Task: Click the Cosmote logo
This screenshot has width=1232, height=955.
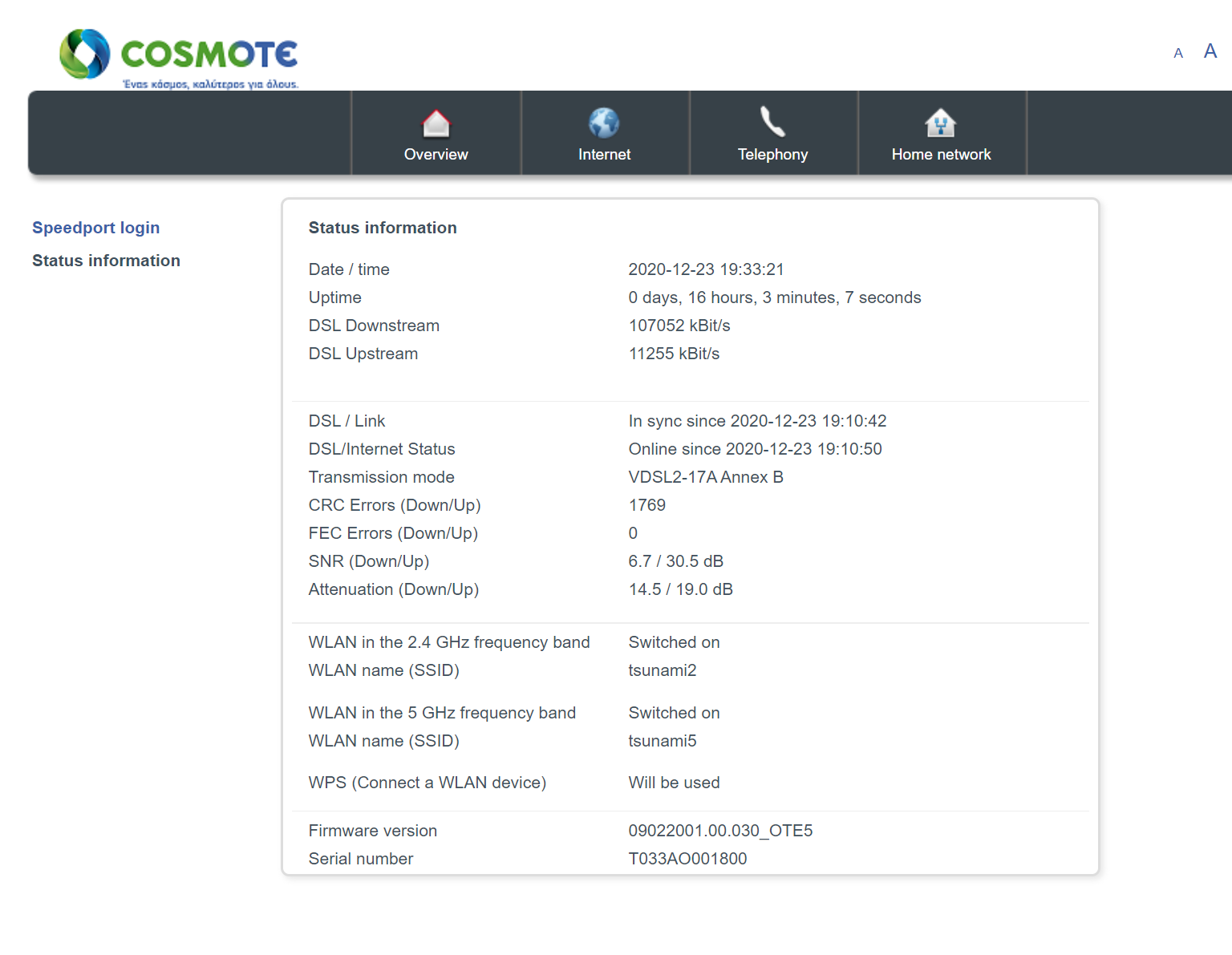Action: 179,59
